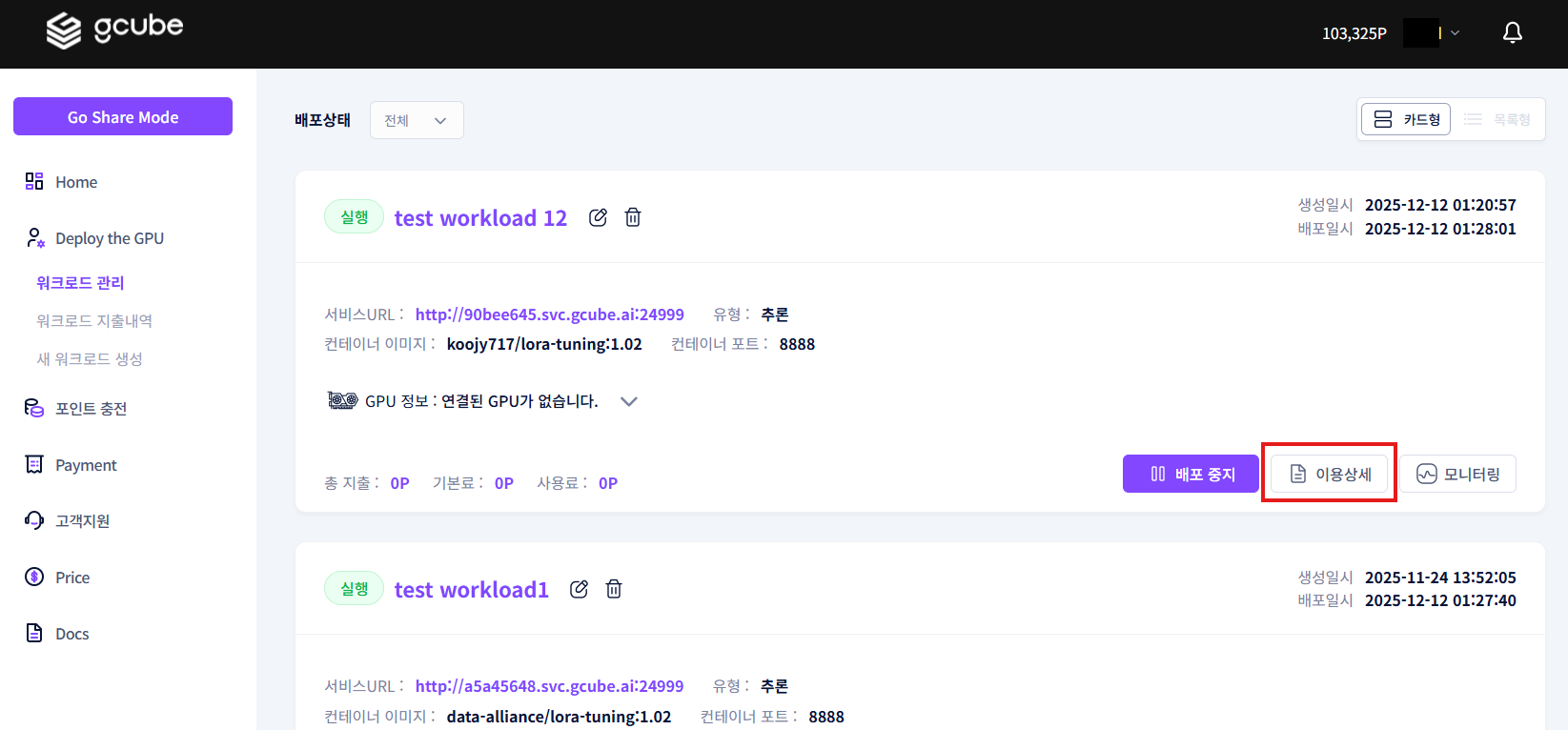Switch to card view (카드형)
Viewport: 1568px width, 730px height.
(1406, 119)
